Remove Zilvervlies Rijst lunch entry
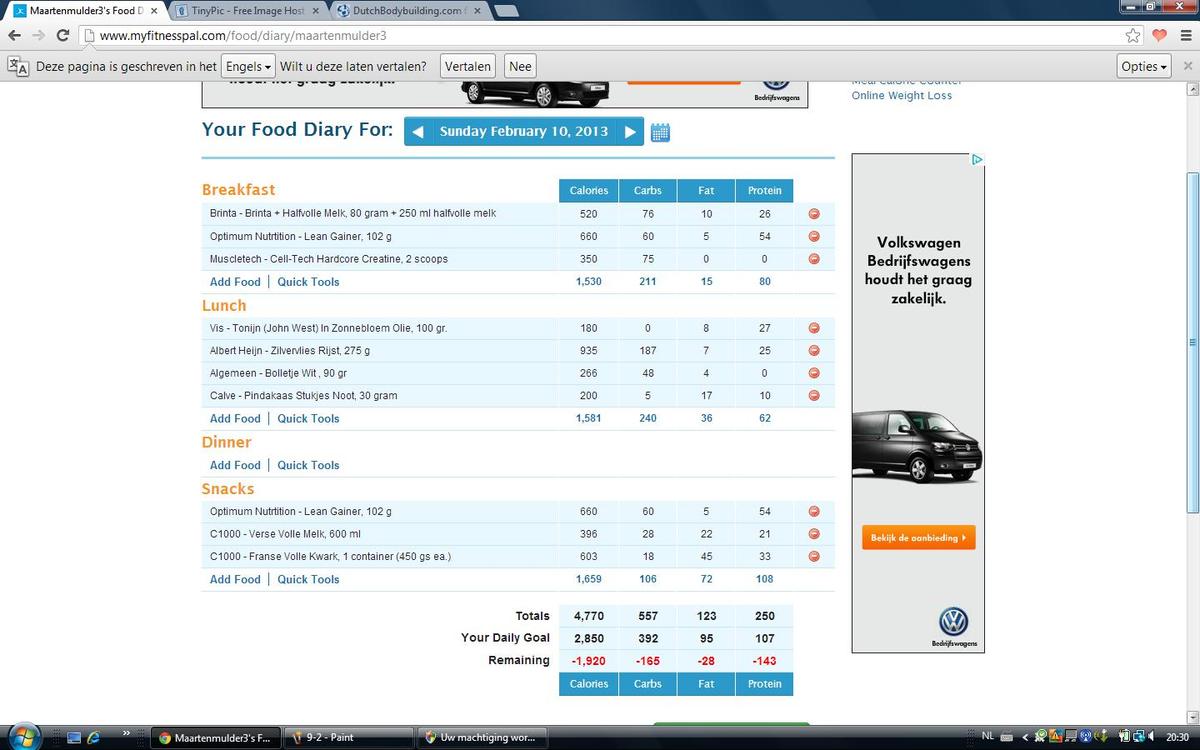The width and height of the screenshot is (1200, 750). [814, 351]
